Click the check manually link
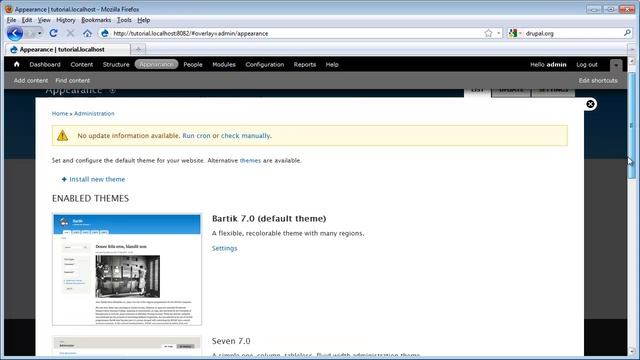Viewport: 640px width, 360px height. pos(245,136)
